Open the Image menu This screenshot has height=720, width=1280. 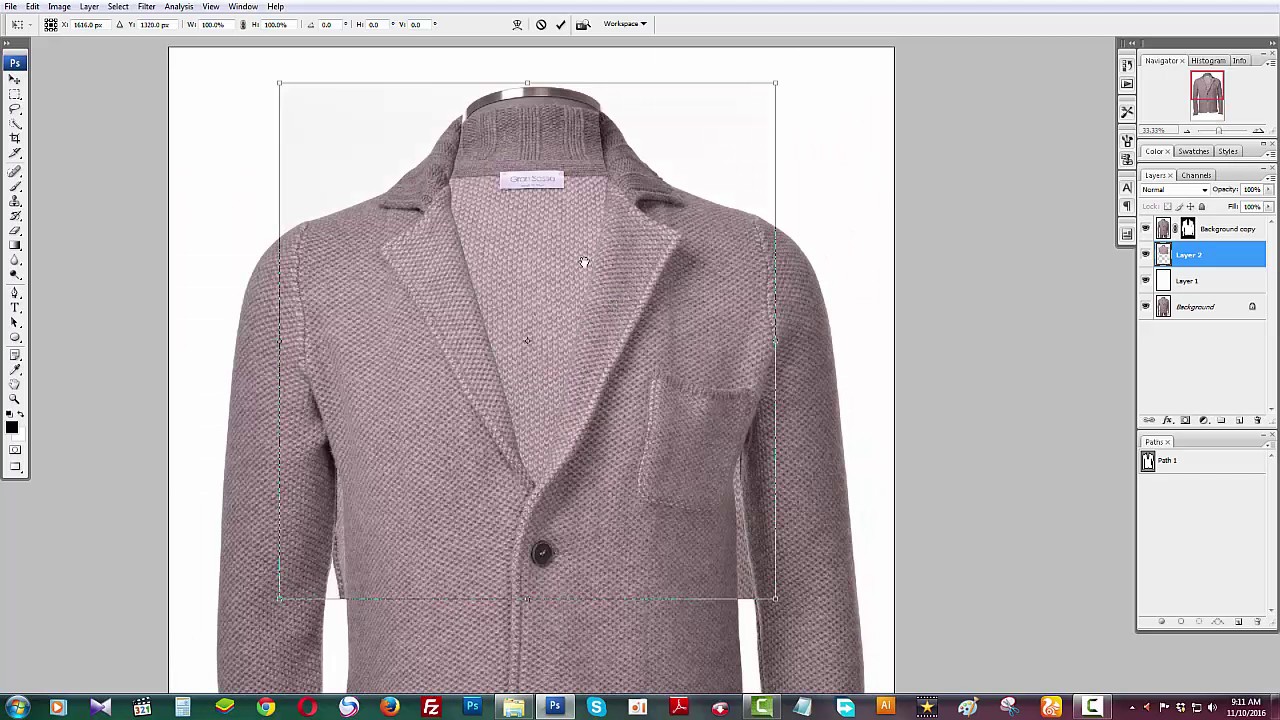pyautogui.click(x=60, y=7)
